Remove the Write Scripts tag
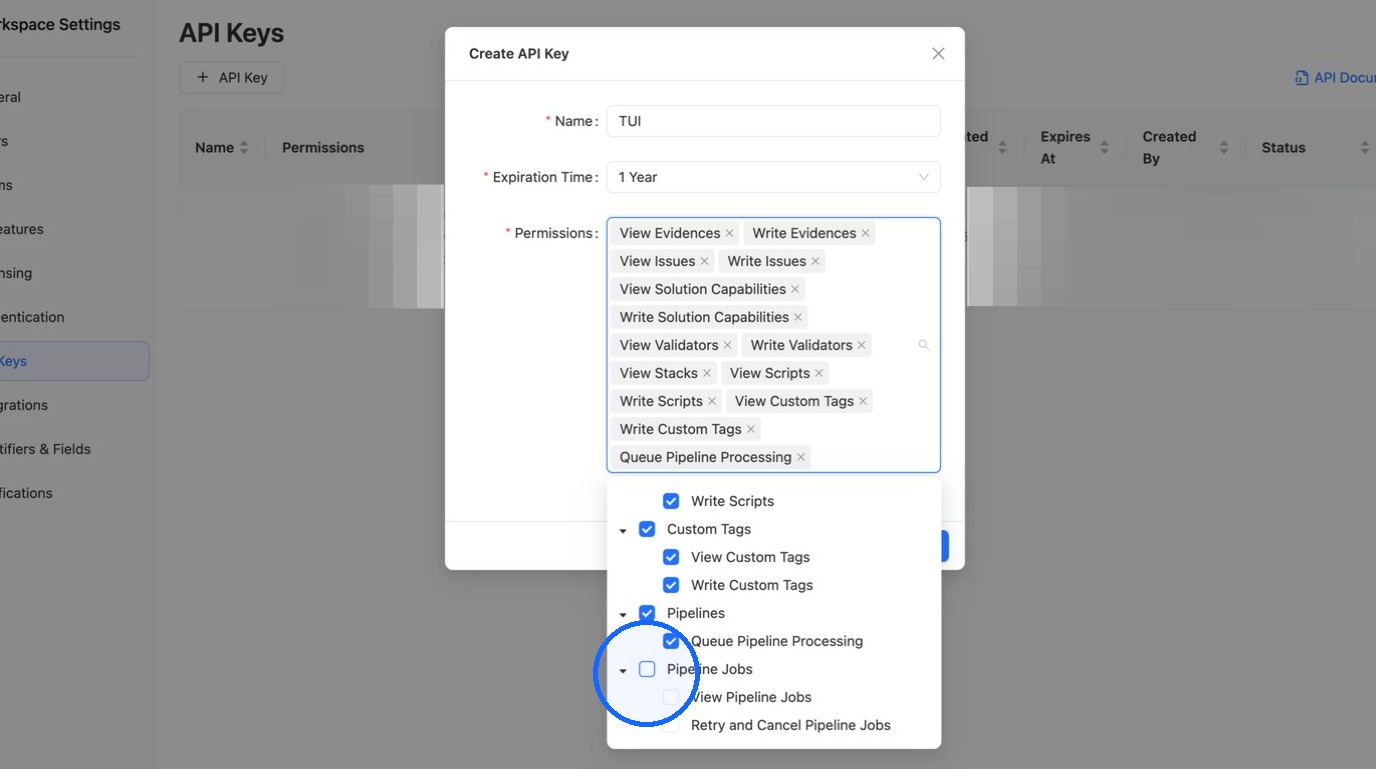Image resolution: width=1376 pixels, height=769 pixels. click(712, 401)
